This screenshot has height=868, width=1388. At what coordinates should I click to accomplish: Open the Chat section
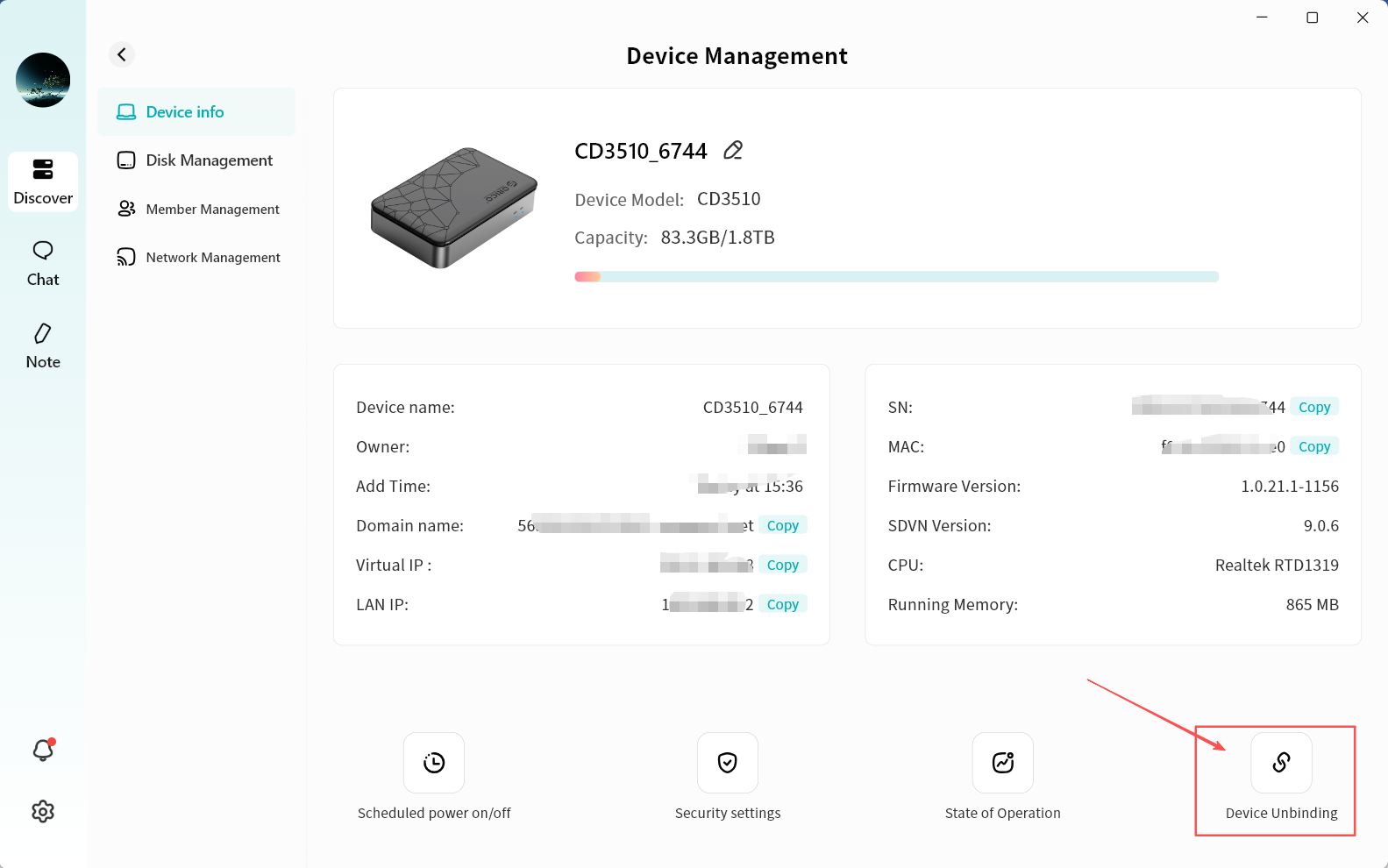pos(43,264)
